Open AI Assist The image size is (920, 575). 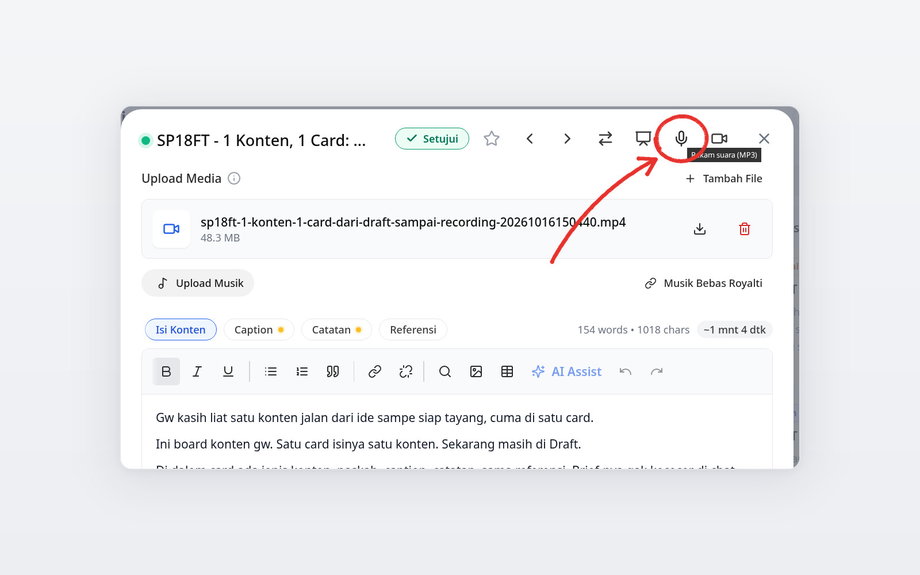(x=566, y=371)
